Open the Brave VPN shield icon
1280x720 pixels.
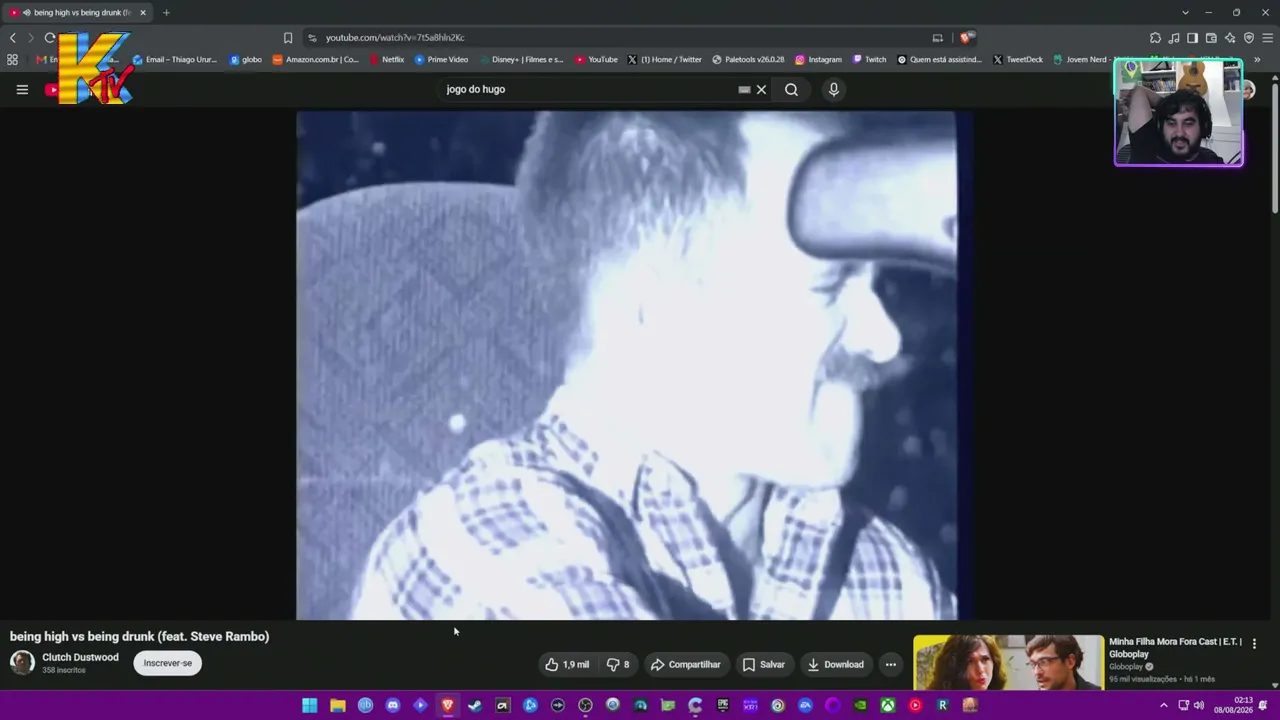pyautogui.click(x=1249, y=38)
